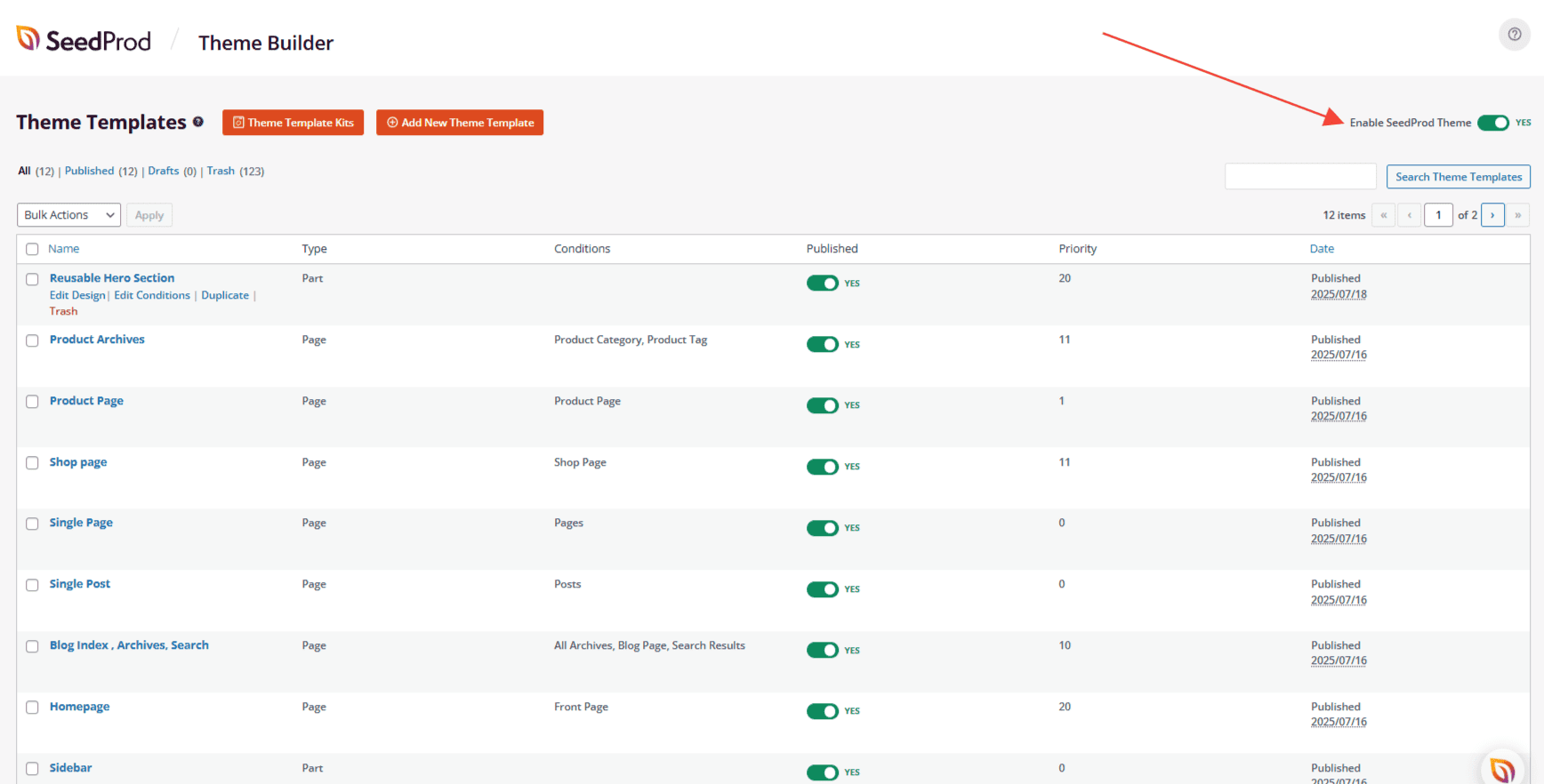Click Add New Theme Template button
The height and width of the screenshot is (784, 1544).
coord(460,123)
